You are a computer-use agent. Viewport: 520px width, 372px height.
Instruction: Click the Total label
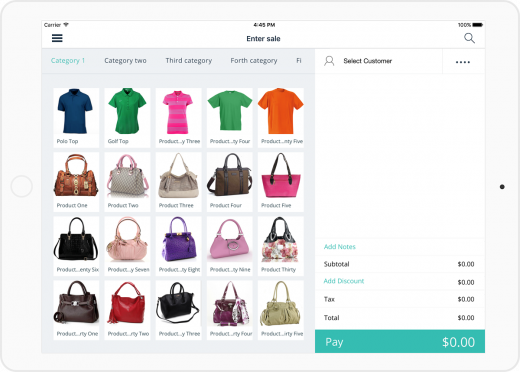[331, 318]
